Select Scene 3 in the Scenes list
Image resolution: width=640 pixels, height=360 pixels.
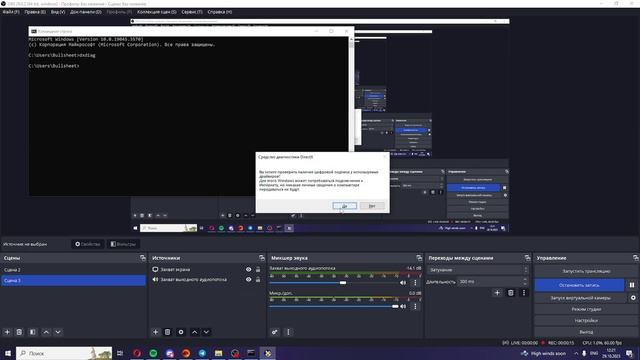tap(73, 280)
